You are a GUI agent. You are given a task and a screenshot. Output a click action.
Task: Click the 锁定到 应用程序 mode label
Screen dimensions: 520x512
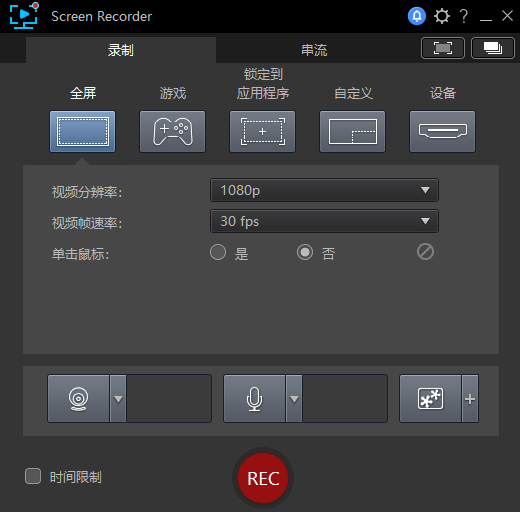[x=263, y=84]
